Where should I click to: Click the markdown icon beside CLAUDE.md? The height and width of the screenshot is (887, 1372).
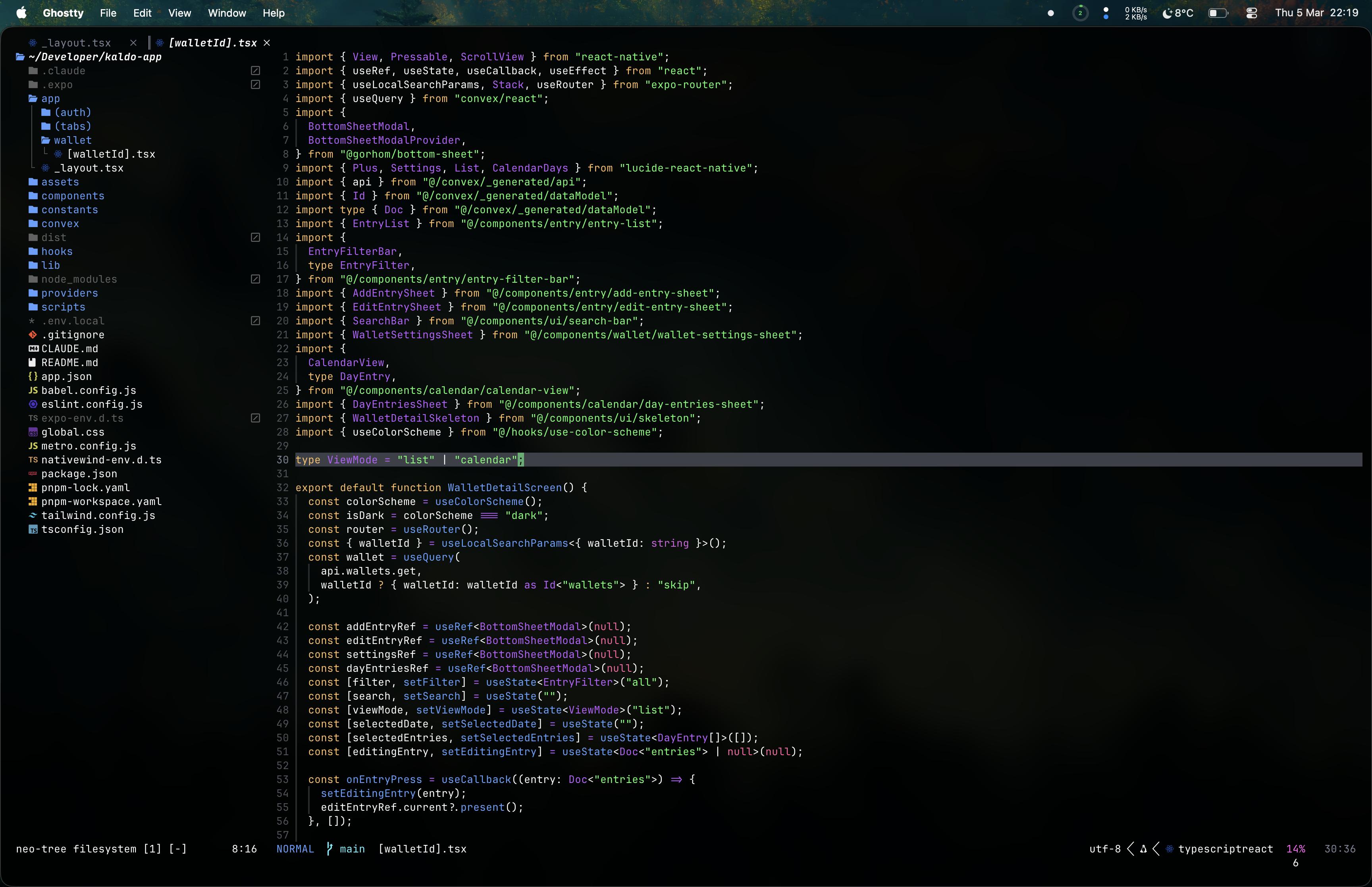33,349
